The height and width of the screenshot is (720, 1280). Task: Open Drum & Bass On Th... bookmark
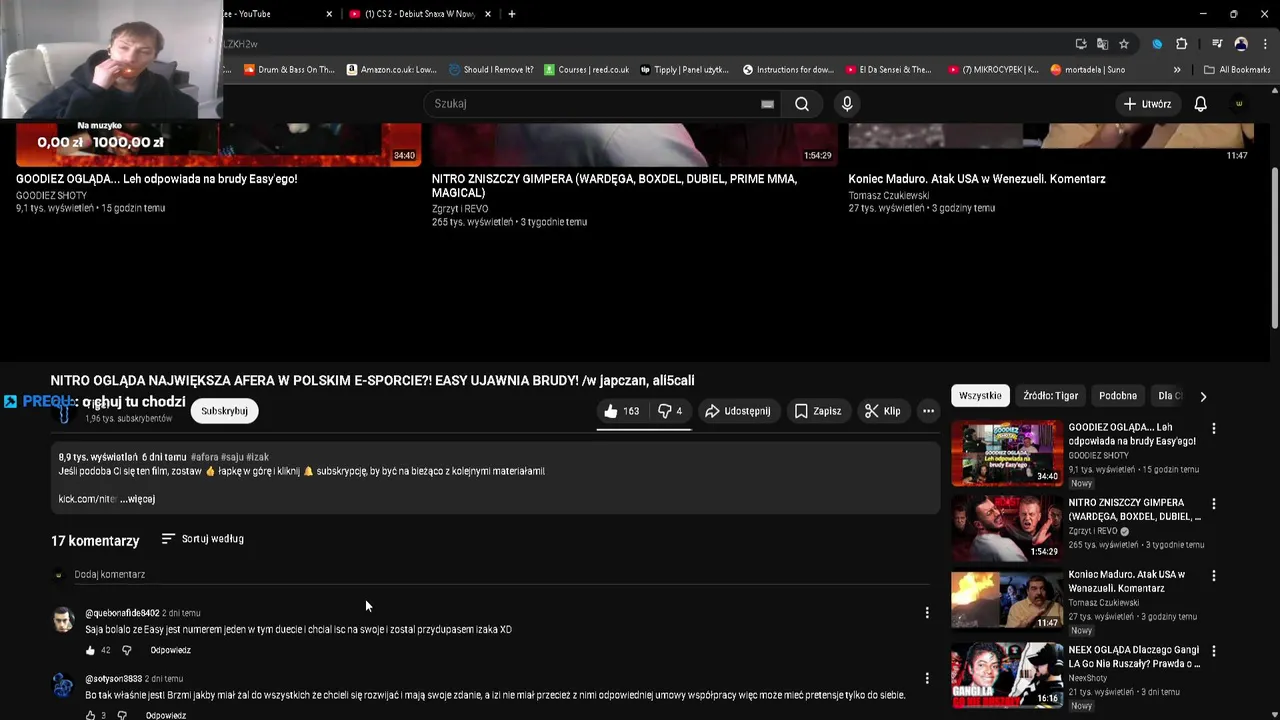point(288,70)
